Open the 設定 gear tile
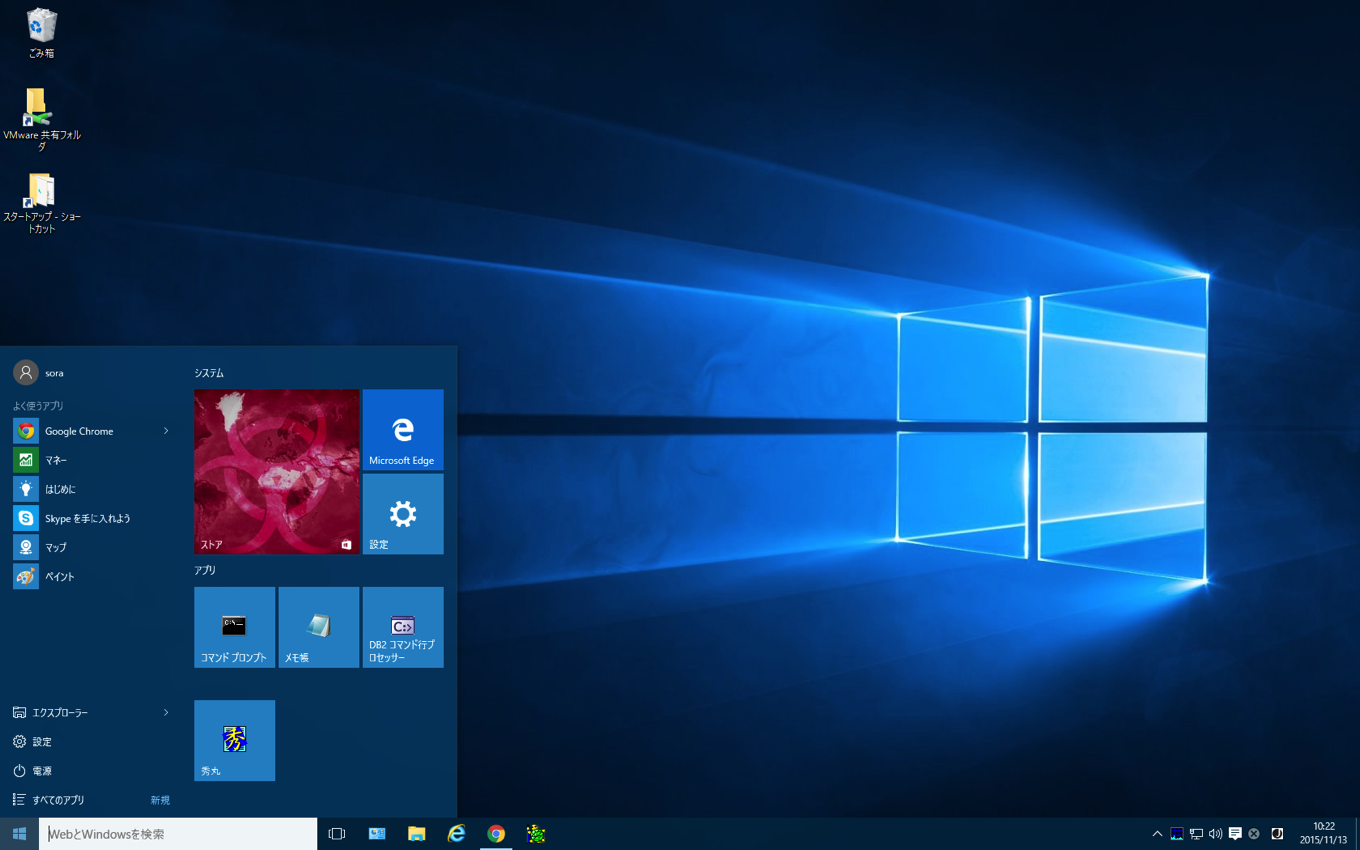The width and height of the screenshot is (1360, 850). (402, 514)
